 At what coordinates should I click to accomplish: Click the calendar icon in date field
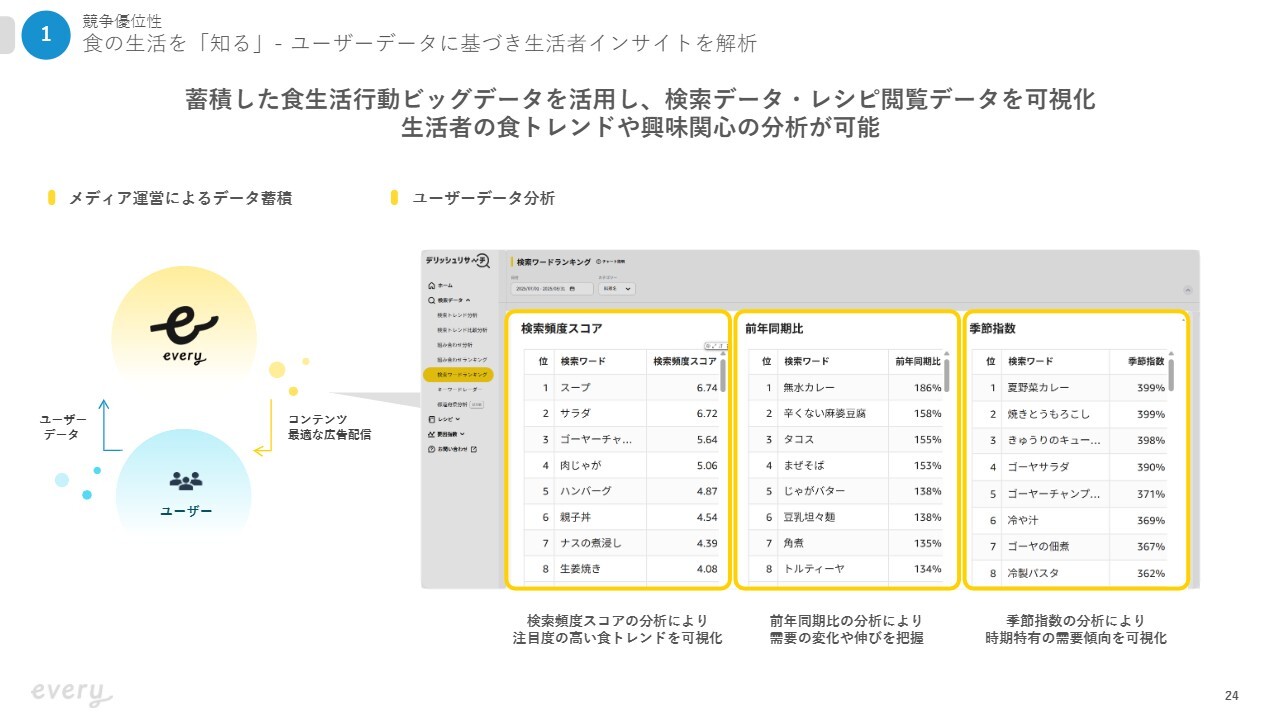pos(572,289)
